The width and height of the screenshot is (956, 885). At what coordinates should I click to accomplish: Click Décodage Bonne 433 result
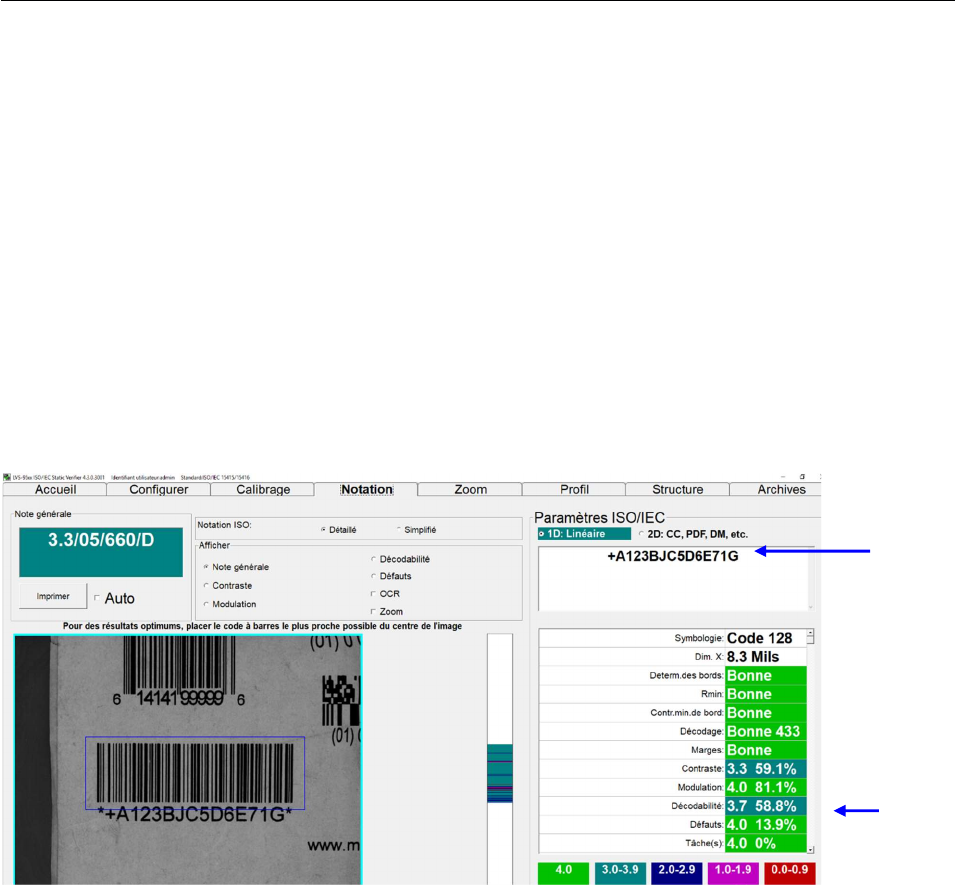(765, 731)
